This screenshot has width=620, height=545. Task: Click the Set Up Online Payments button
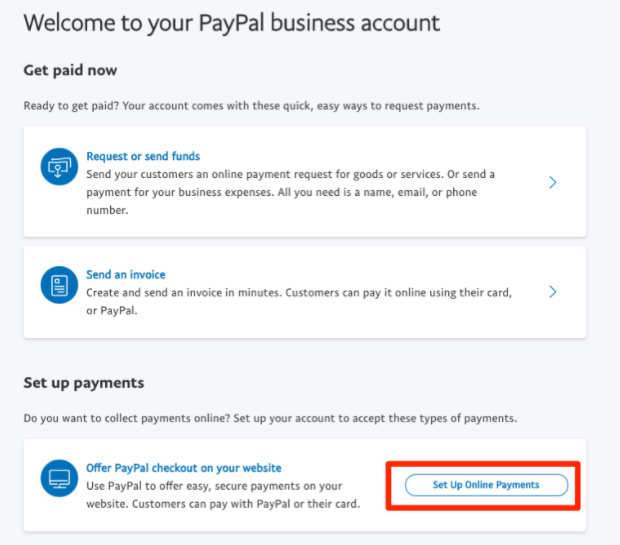(486, 485)
